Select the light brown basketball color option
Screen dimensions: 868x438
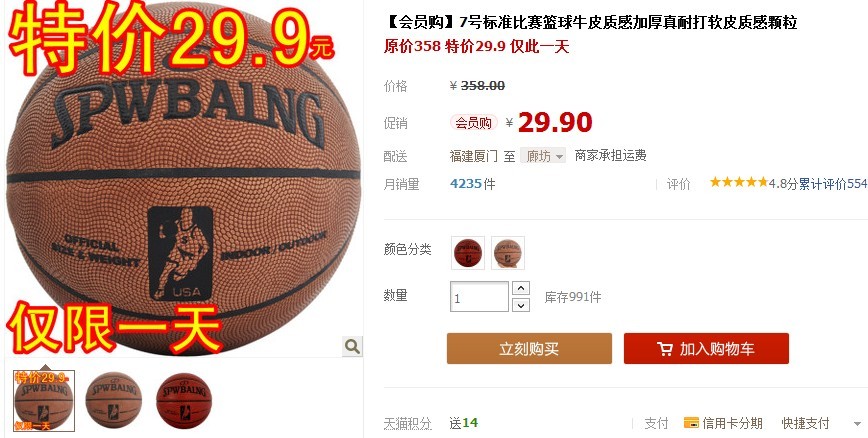coord(508,253)
